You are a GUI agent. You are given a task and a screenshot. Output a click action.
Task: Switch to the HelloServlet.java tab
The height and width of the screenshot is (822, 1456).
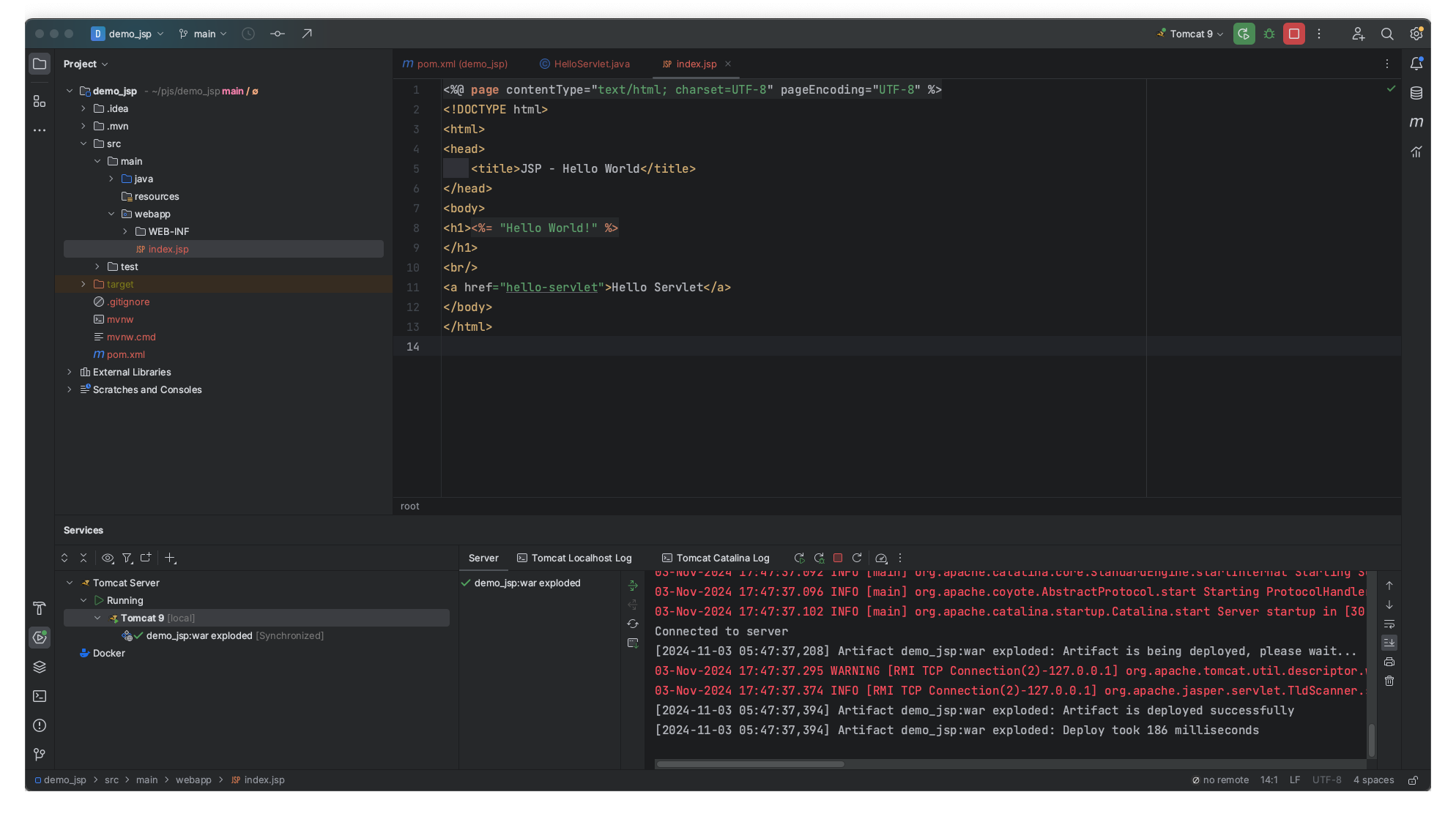(x=585, y=64)
